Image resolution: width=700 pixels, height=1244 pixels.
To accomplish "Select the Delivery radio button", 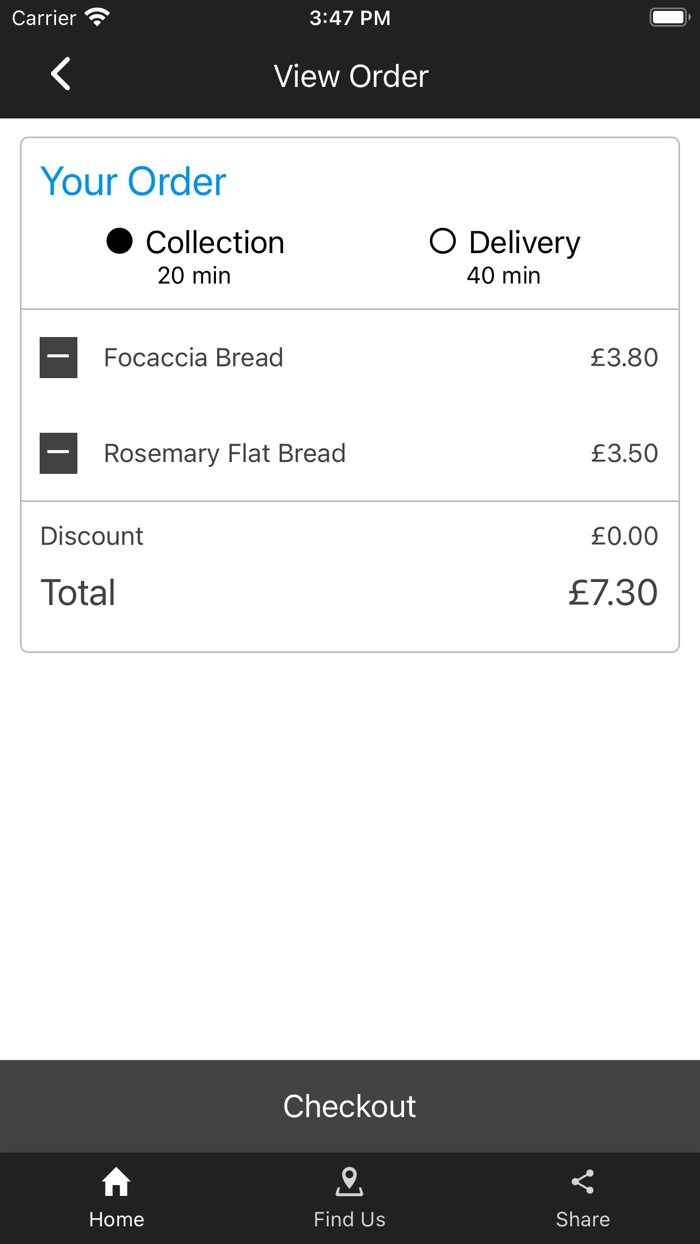I will (x=443, y=241).
